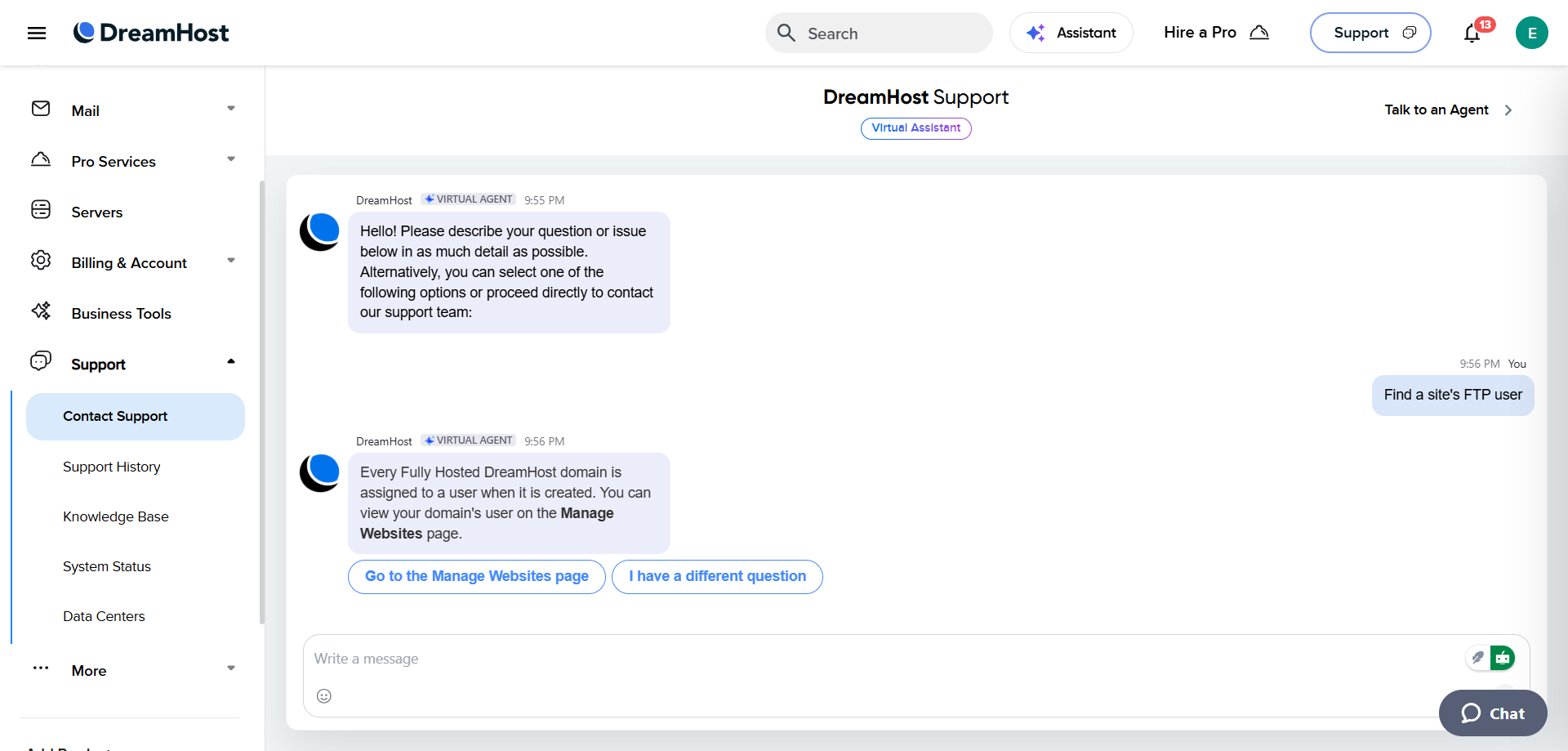This screenshot has height=751, width=1568.
Task: Click the Pro Services icon
Action: 41,159
